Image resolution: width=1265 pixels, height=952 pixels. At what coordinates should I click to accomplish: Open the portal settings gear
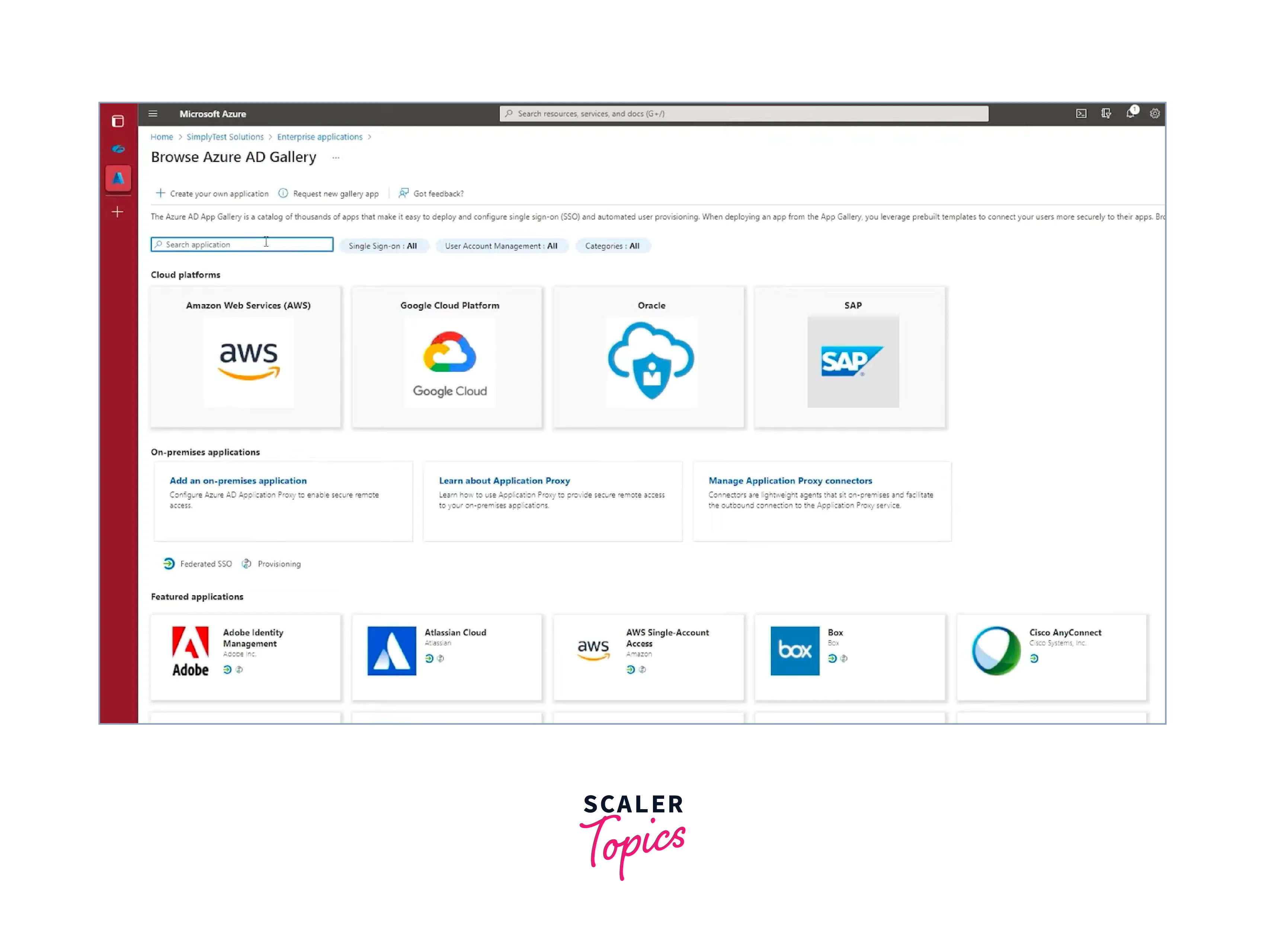pyautogui.click(x=1155, y=114)
